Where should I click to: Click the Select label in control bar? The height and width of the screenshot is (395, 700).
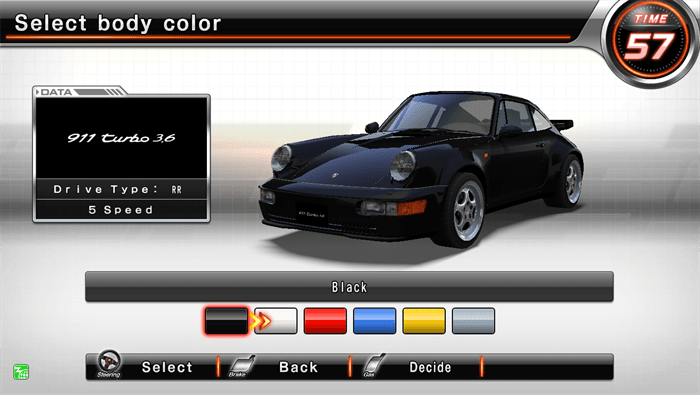[167, 367]
